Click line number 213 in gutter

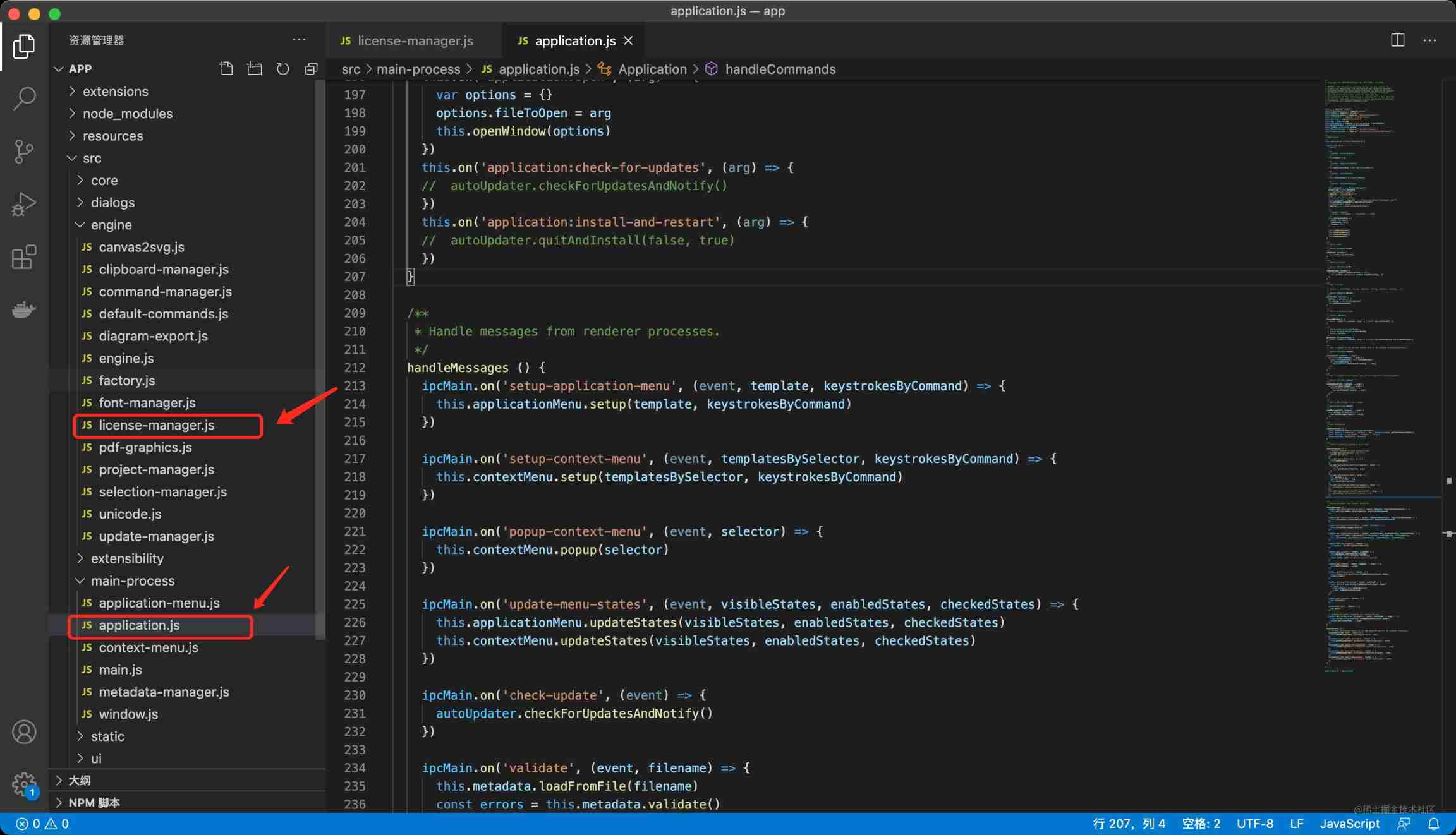tap(355, 386)
